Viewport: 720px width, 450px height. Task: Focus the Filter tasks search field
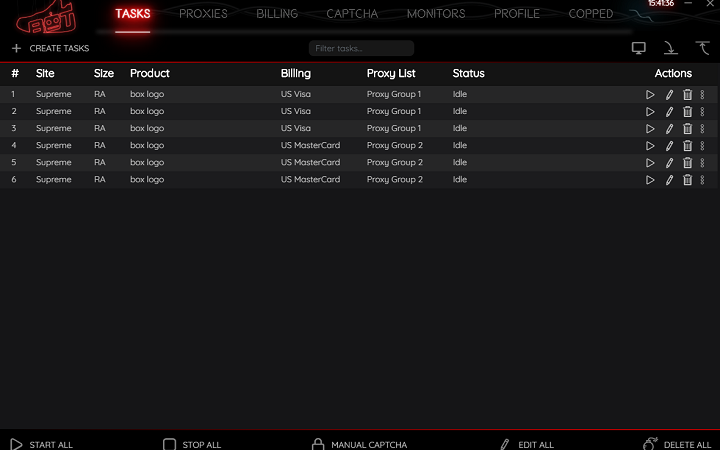click(x=361, y=48)
